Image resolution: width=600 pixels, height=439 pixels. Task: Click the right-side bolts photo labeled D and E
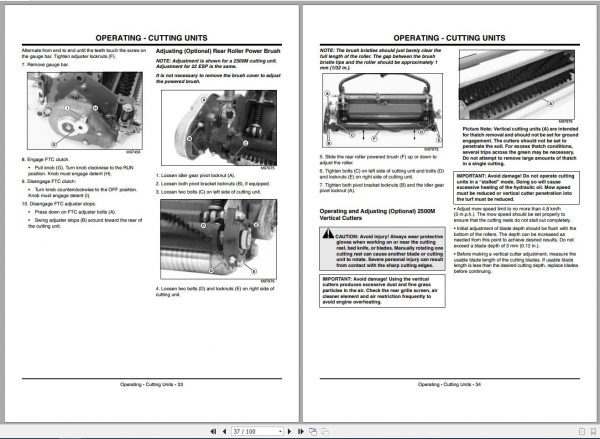point(218,239)
